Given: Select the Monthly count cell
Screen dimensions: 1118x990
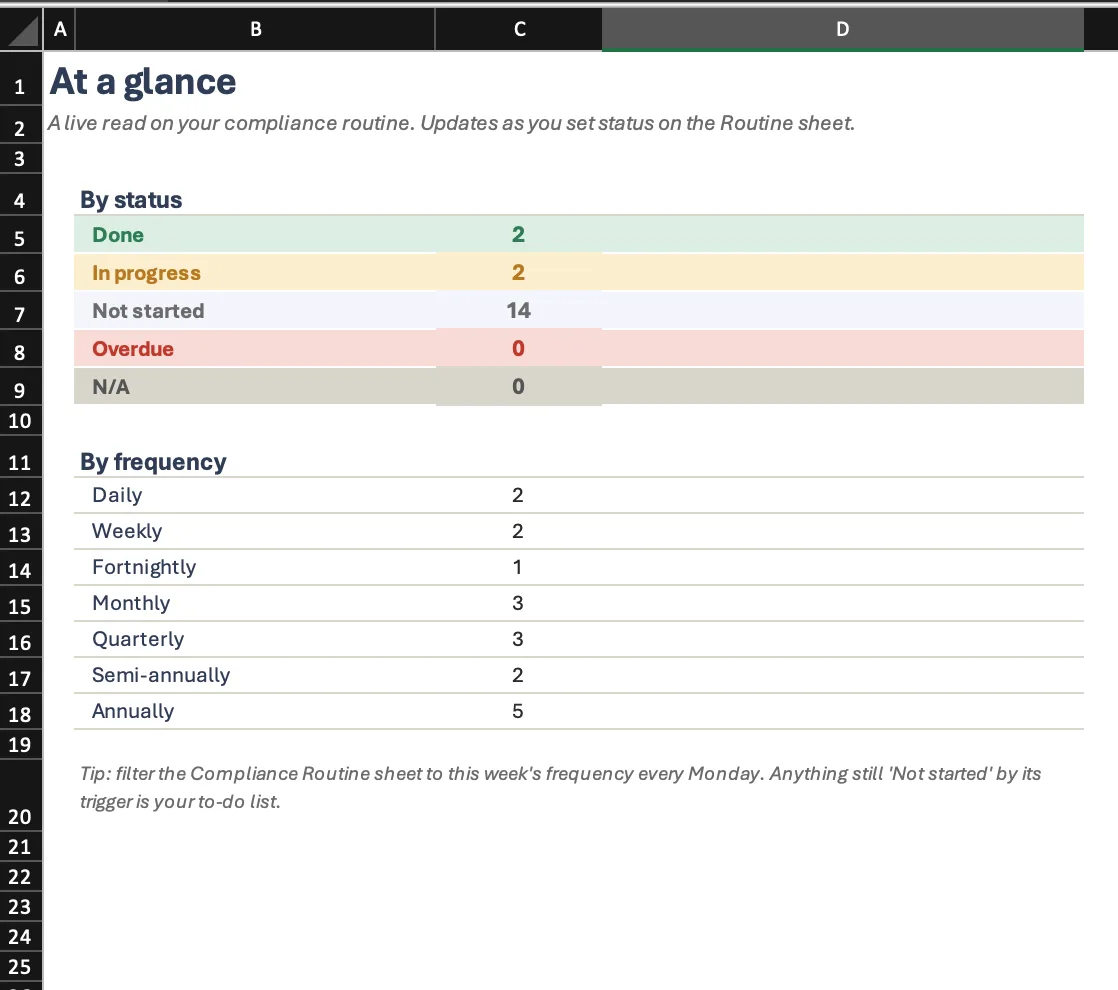Looking at the screenshot, I should coord(518,603).
